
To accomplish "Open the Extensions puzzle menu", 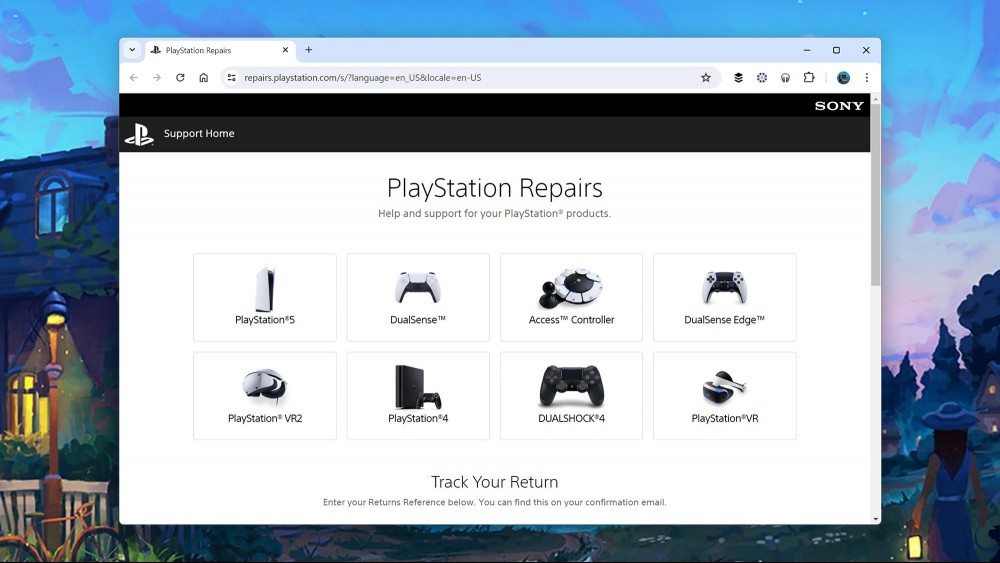I will 809,78.
